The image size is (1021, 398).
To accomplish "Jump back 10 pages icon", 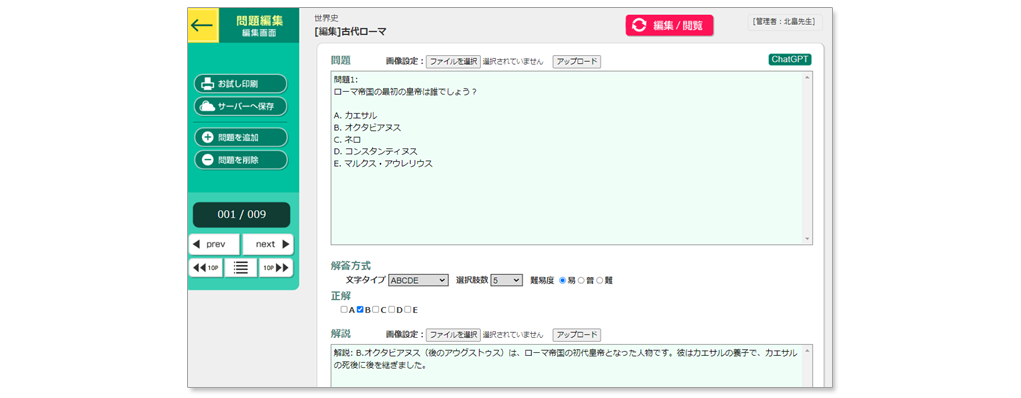I will click(206, 268).
